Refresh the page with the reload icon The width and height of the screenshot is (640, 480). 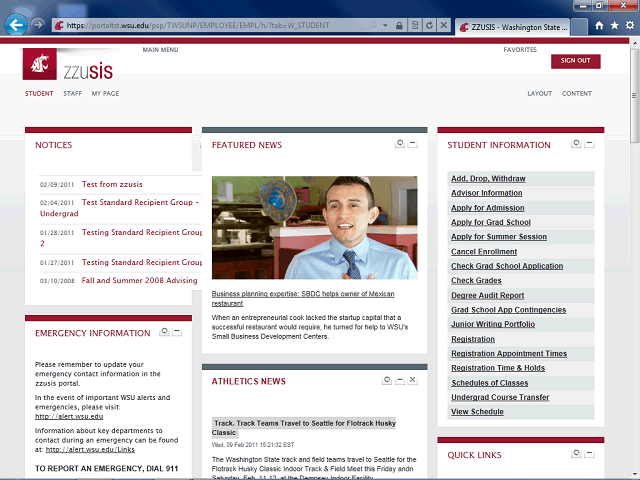click(429, 25)
